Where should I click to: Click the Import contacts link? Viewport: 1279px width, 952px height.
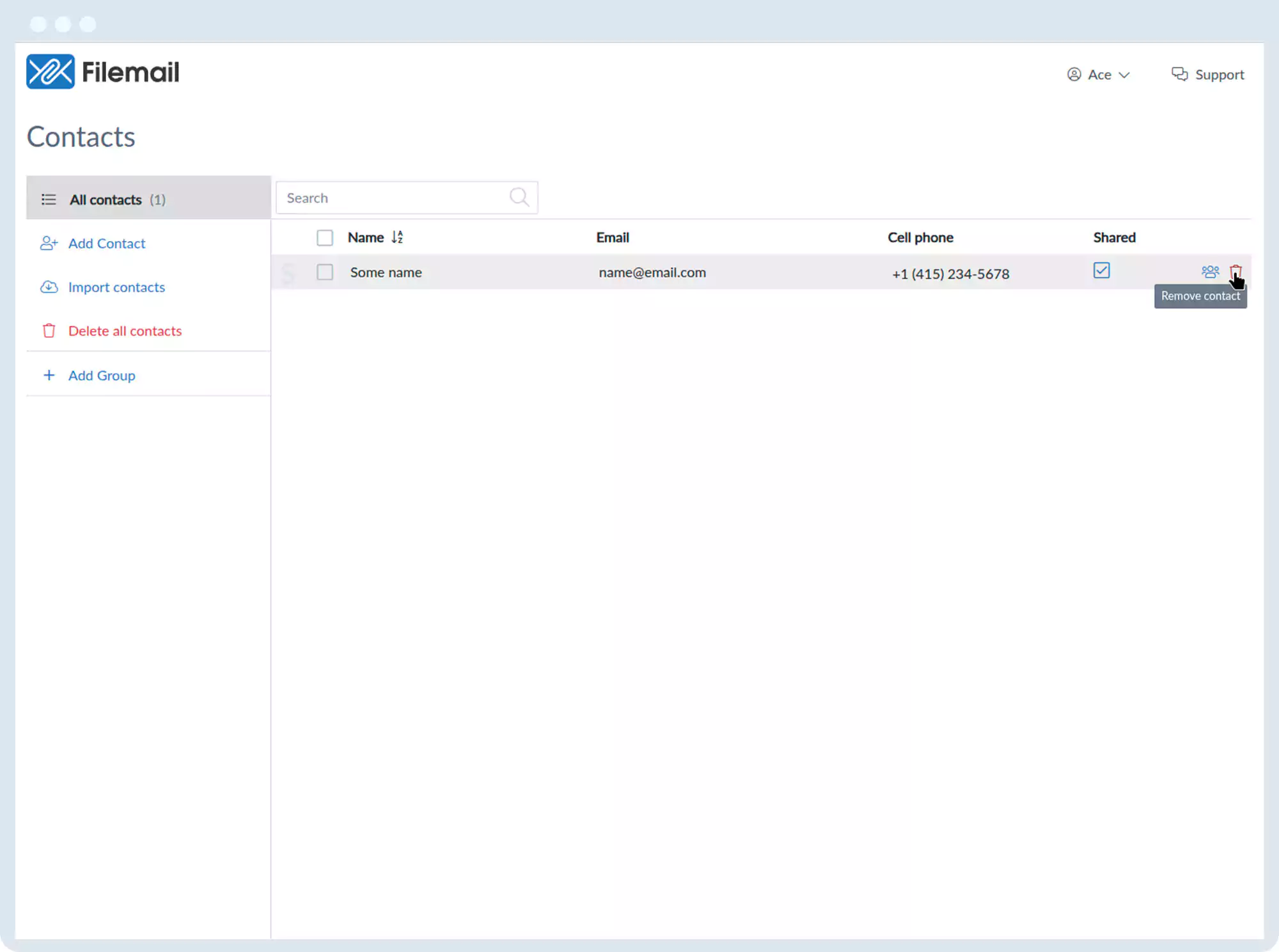116,288
